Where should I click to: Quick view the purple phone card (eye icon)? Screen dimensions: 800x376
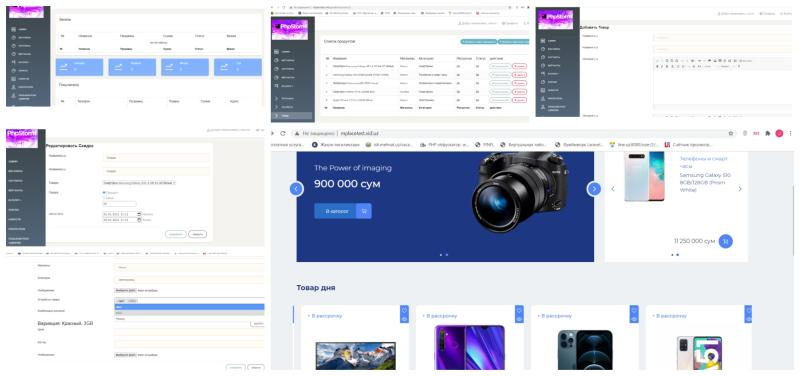point(519,319)
